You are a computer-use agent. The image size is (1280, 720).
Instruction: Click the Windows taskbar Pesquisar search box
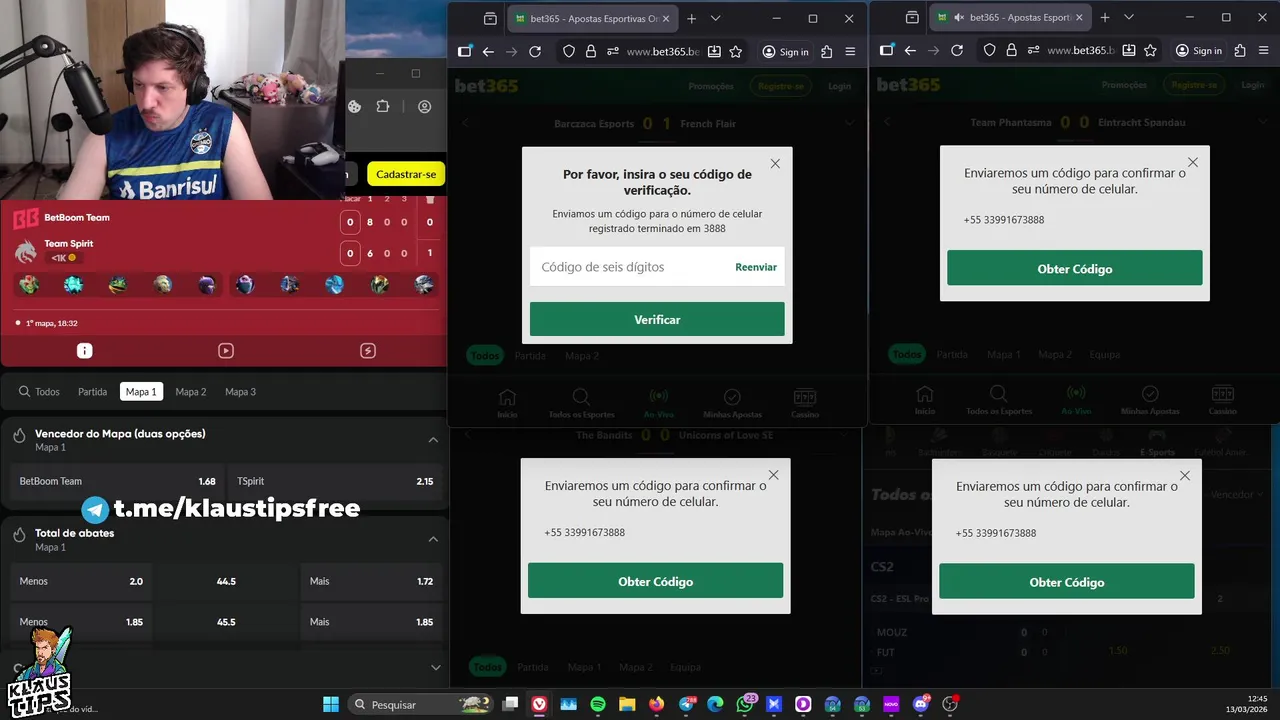[420, 704]
